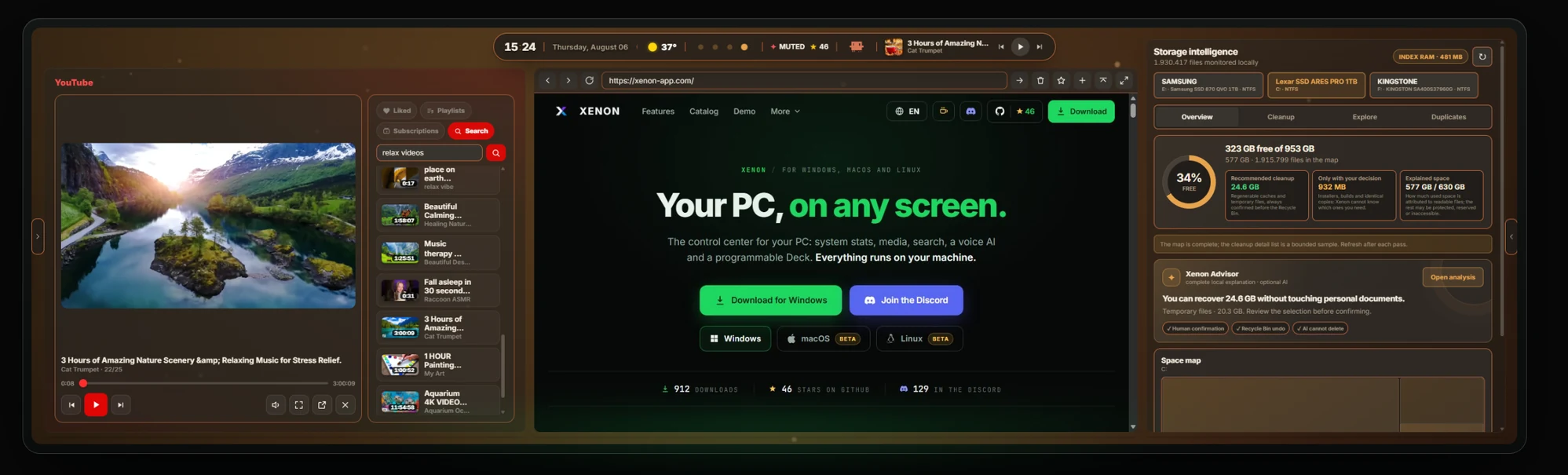Click the relax videos search field
This screenshot has height=475, width=1568.
[x=429, y=153]
